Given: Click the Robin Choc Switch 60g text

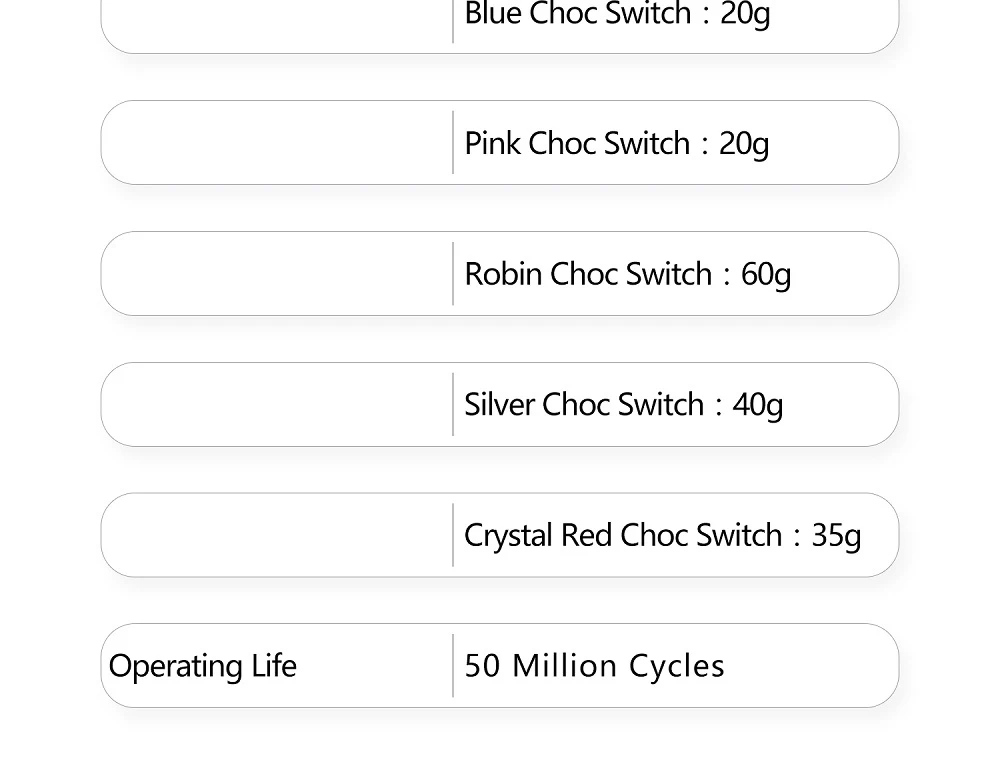Looking at the screenshot, I should point(627,274).
